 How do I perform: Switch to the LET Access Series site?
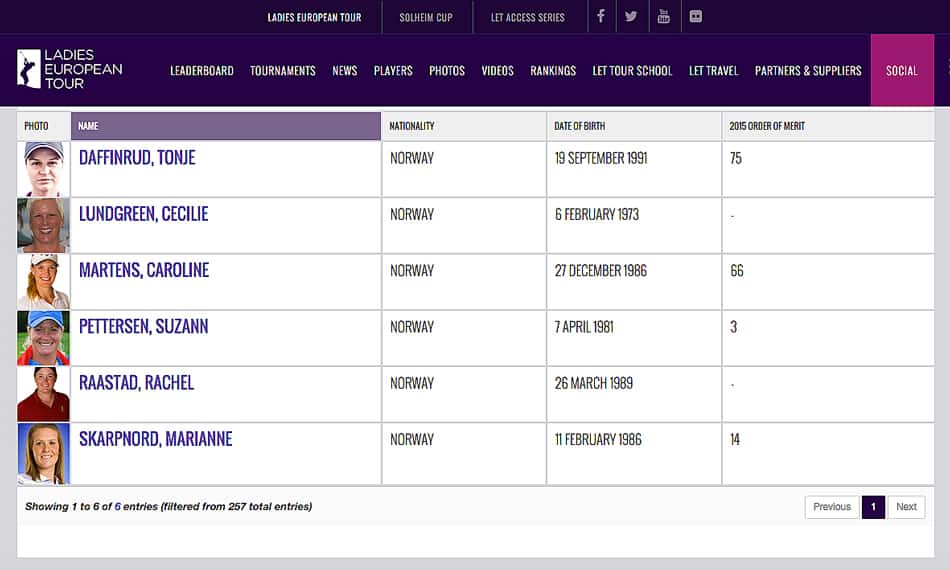point(528,18)
